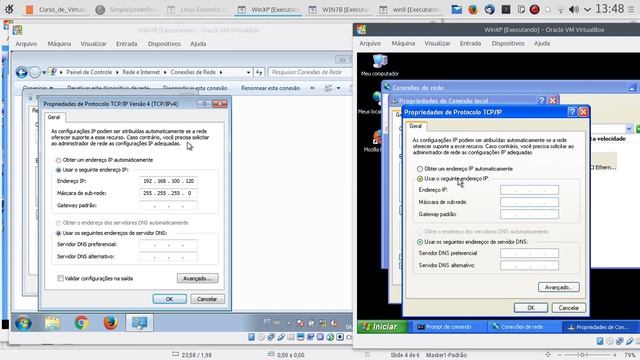Click the red record tray icon
640x360 pixels.
pos(534,9)
